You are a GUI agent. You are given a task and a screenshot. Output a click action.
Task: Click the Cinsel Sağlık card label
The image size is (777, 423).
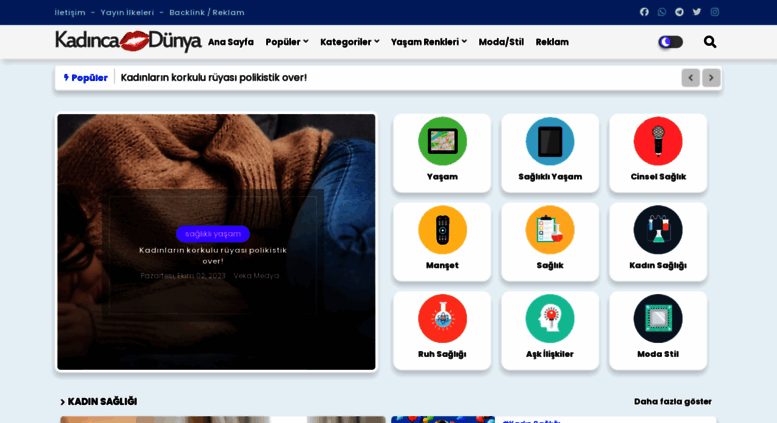(x=658, y=177)
